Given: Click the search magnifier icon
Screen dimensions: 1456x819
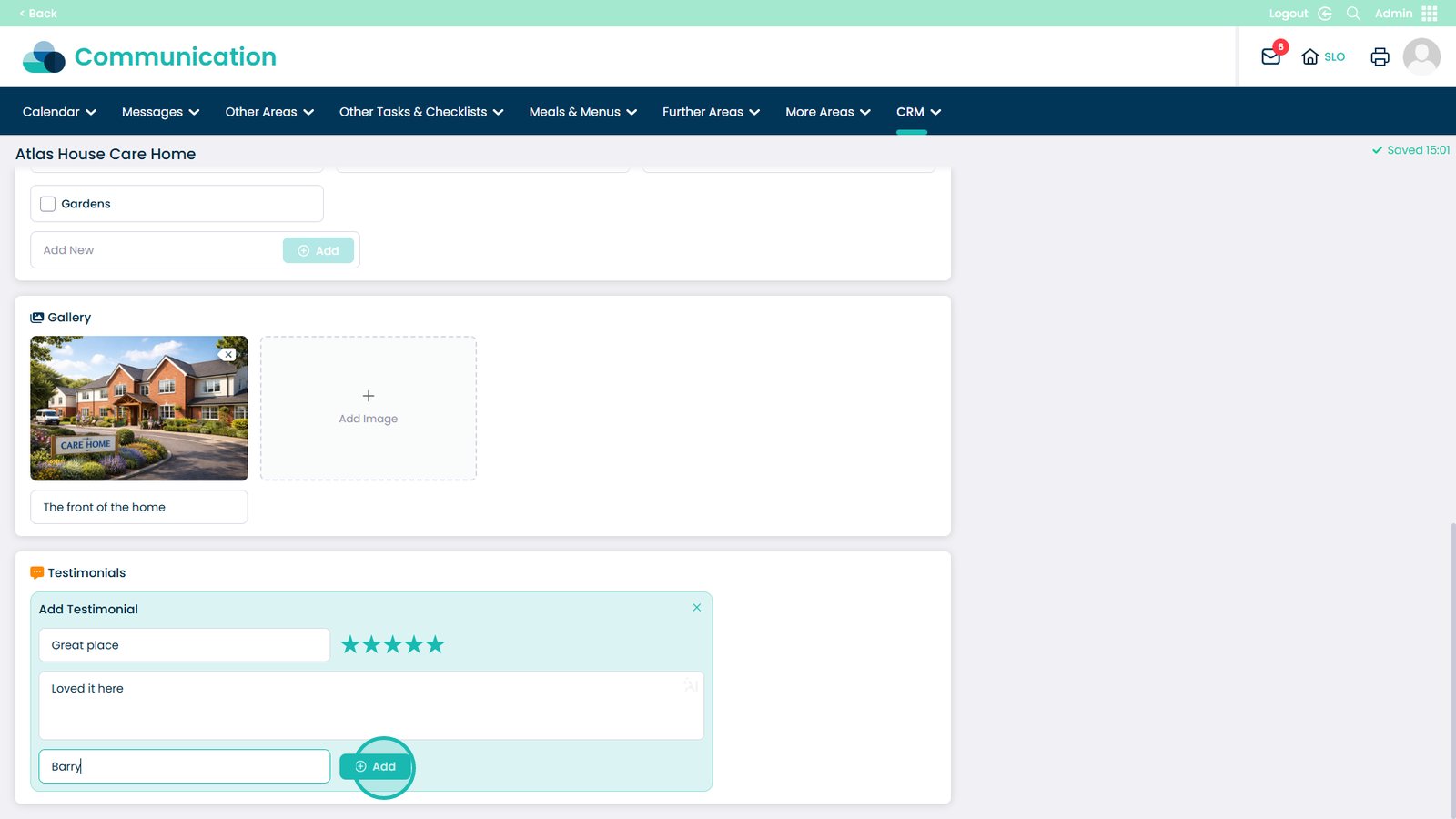Looking at the screenshot, I should (x=1353, y=14).
